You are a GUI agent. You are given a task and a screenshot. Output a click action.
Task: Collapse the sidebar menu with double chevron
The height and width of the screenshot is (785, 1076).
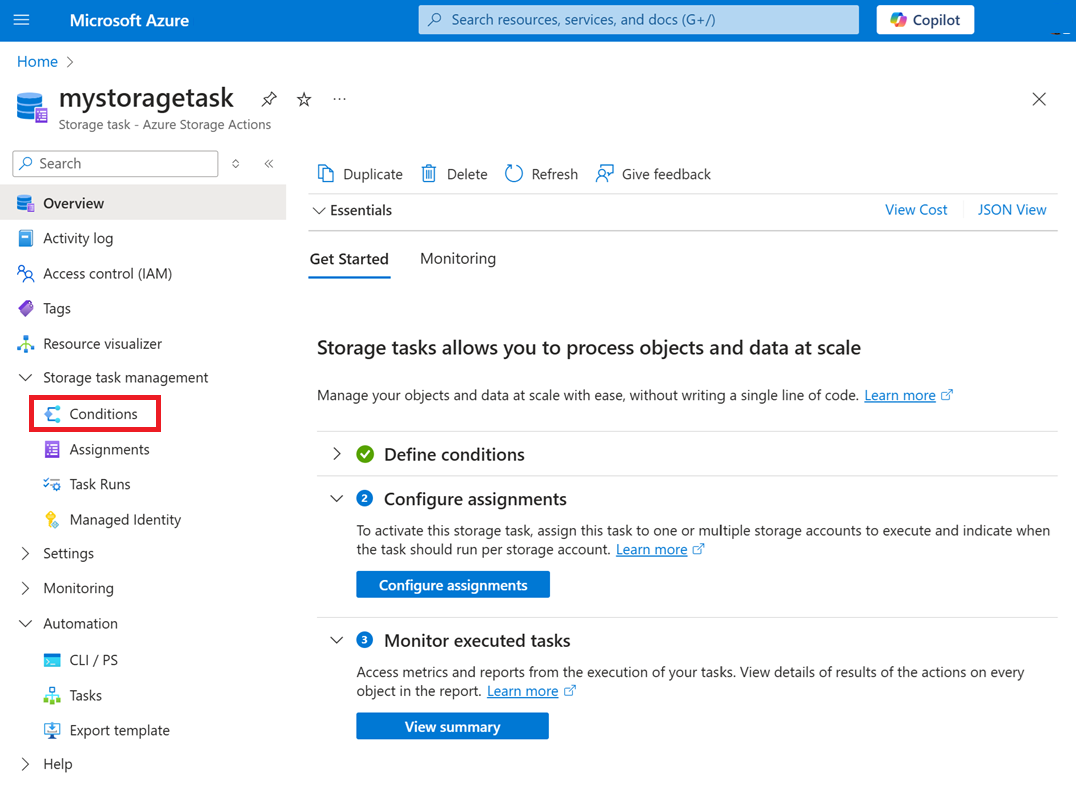click(269, 163)
